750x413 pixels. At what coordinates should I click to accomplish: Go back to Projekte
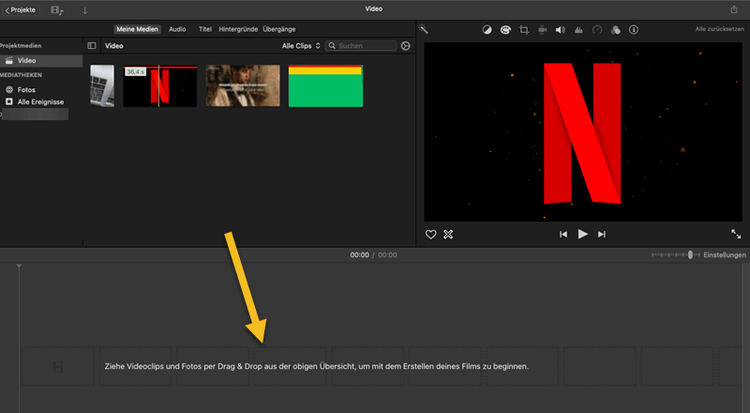point(20,10)
